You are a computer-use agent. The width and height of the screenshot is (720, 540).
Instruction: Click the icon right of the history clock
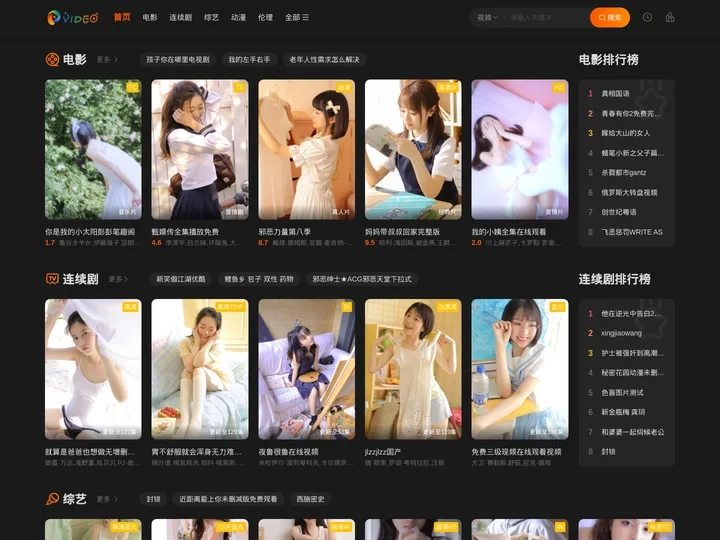[x=670, y=17]
